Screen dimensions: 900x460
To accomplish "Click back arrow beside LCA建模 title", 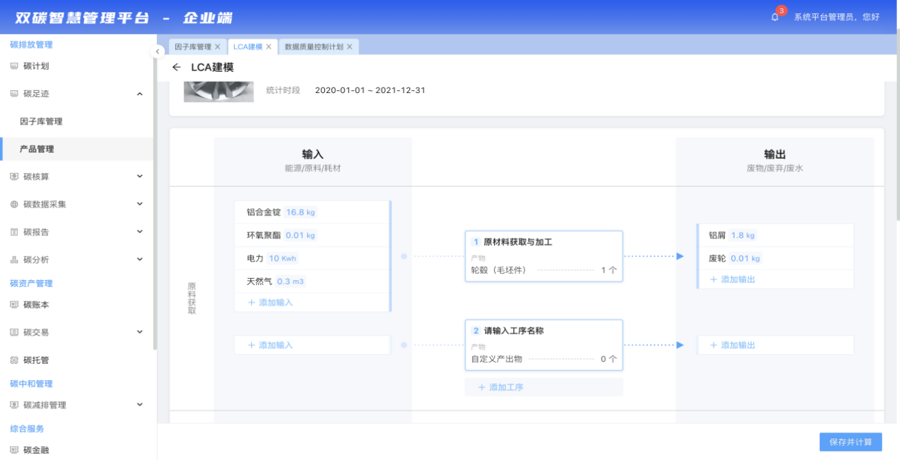I will [x=176, y=68].
